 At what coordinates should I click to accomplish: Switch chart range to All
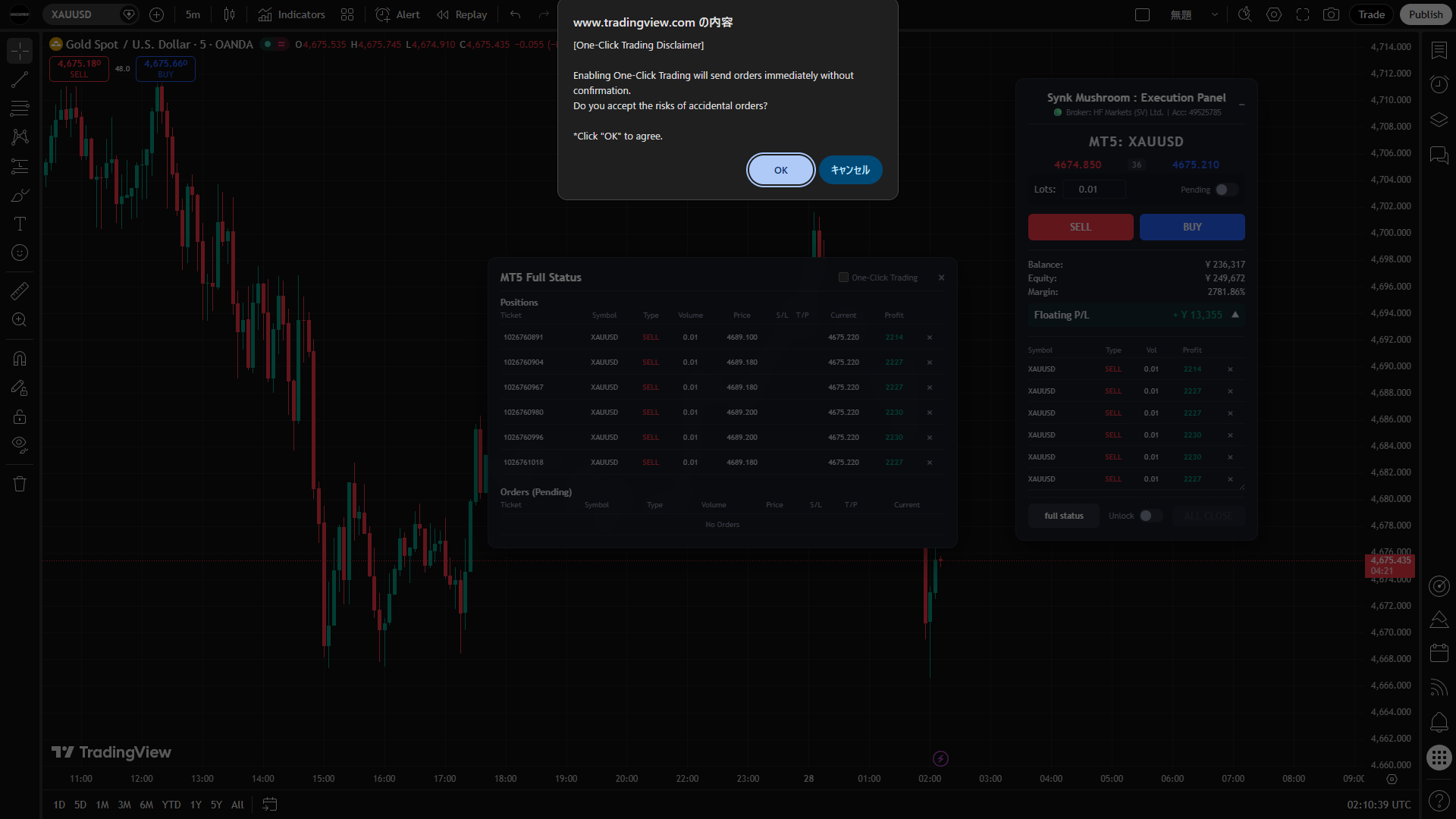click(237, 805)
